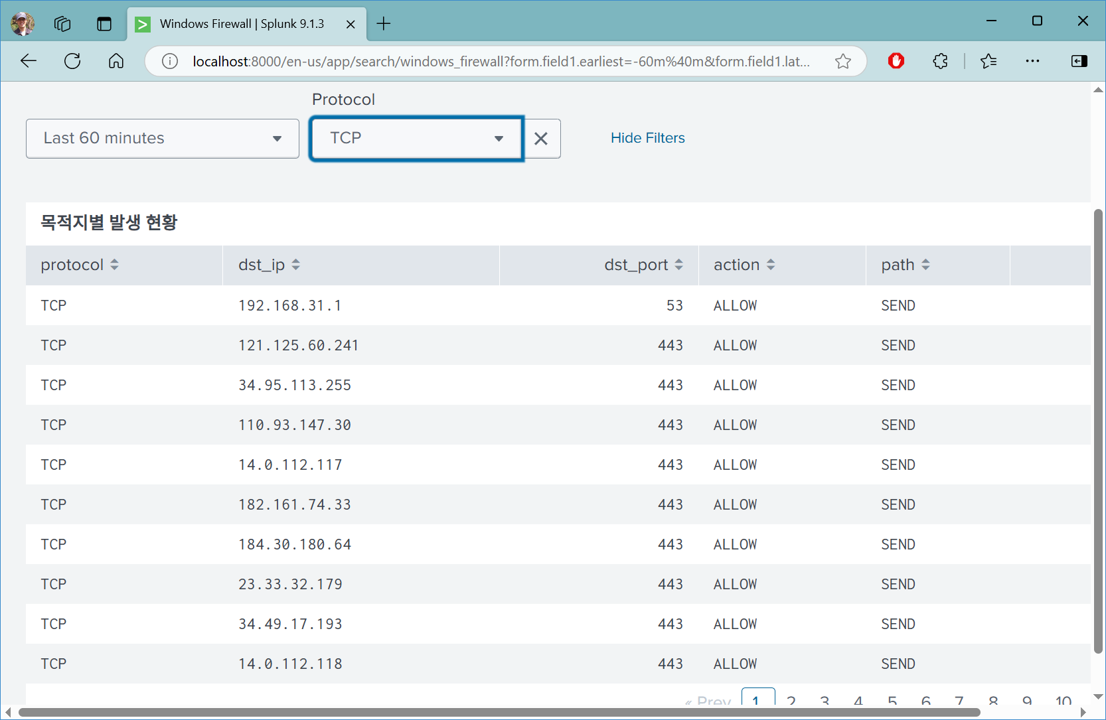Image resolution: width=1106 pixels, height=720 pixels.
Task: Maximize the browser window
Action: point(1037,21)
